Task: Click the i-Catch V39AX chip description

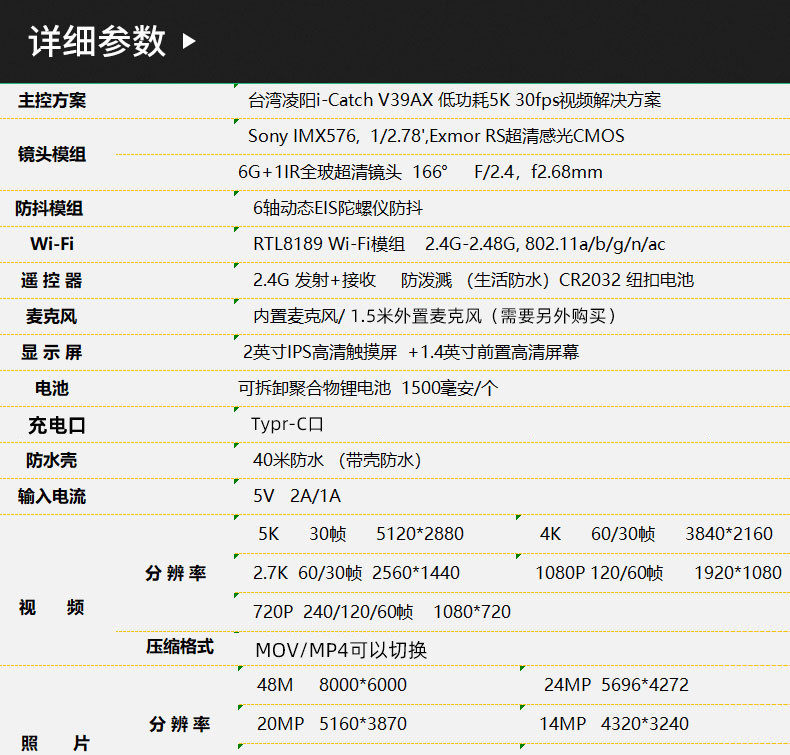Action: click(x=454, y=100)
